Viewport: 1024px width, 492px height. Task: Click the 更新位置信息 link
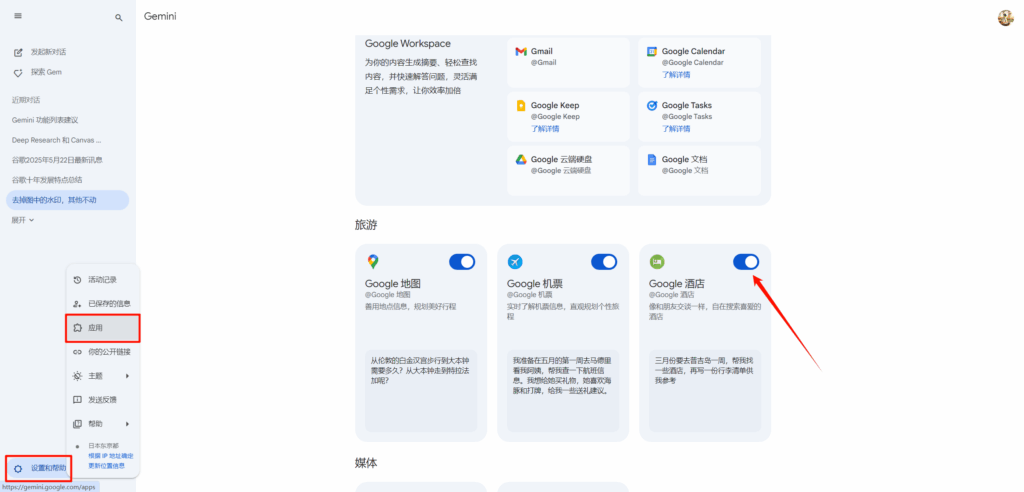pos(106,466)
